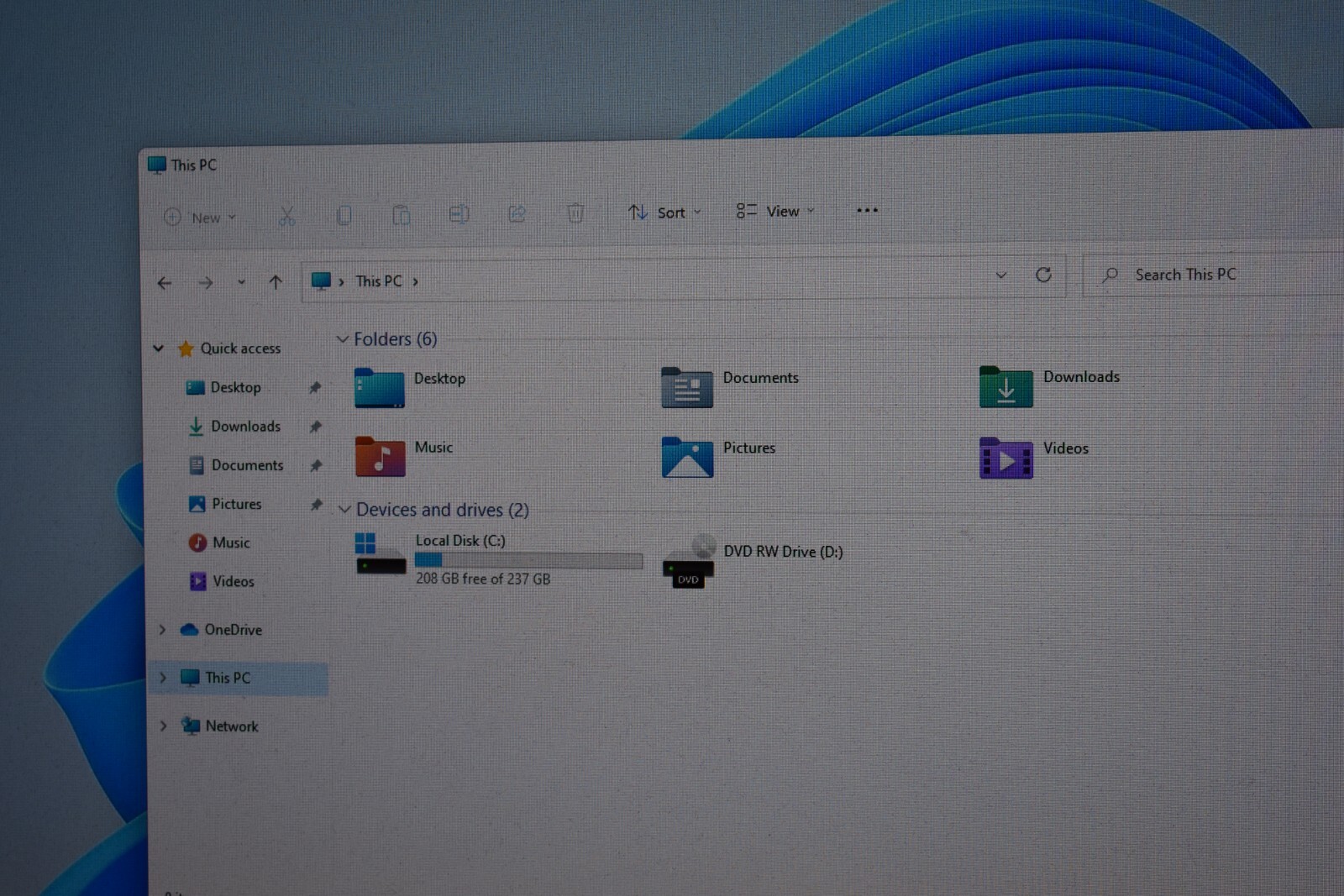Refresh the This PC view

tap(1043, 275)
